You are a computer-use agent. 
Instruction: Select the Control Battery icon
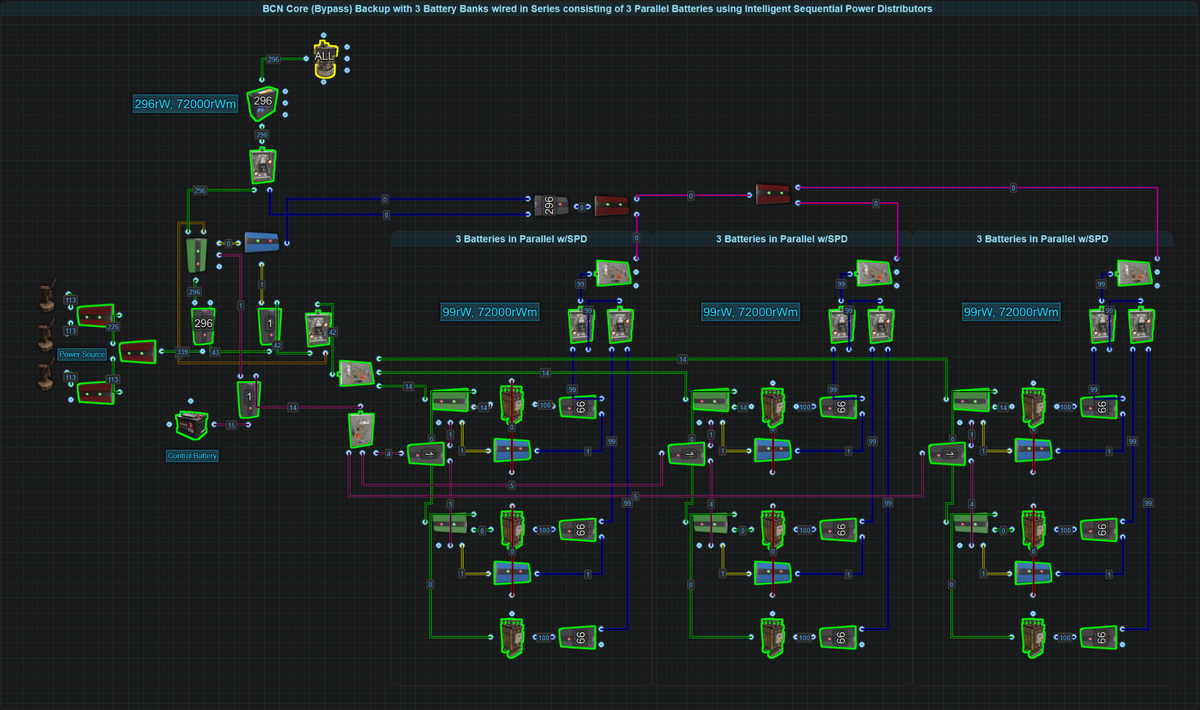(191, 425)
